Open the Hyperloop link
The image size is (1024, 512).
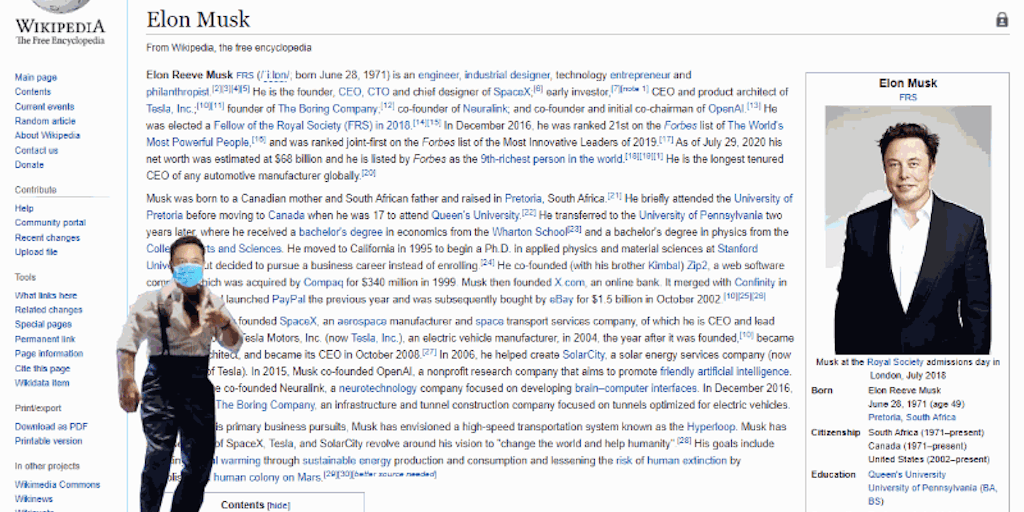(711, 427)
